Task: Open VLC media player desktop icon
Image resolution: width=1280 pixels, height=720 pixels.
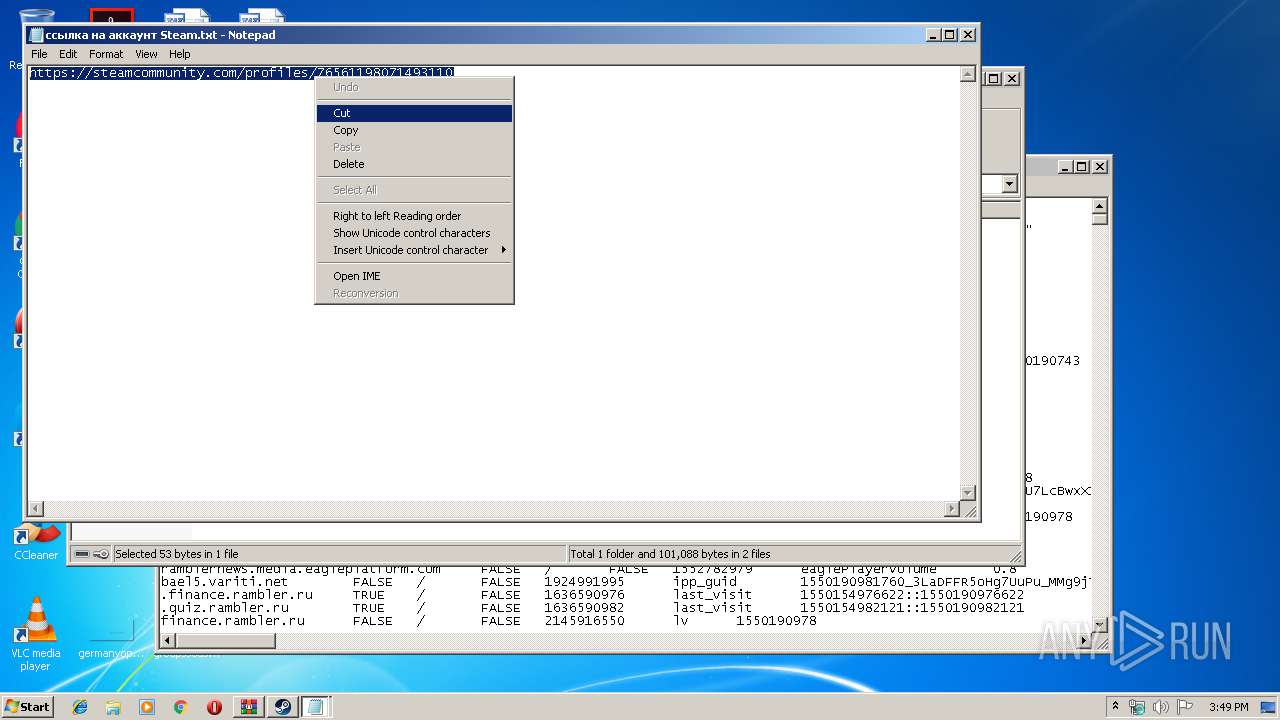Action: pyautogui.click(x=36, y=634)
